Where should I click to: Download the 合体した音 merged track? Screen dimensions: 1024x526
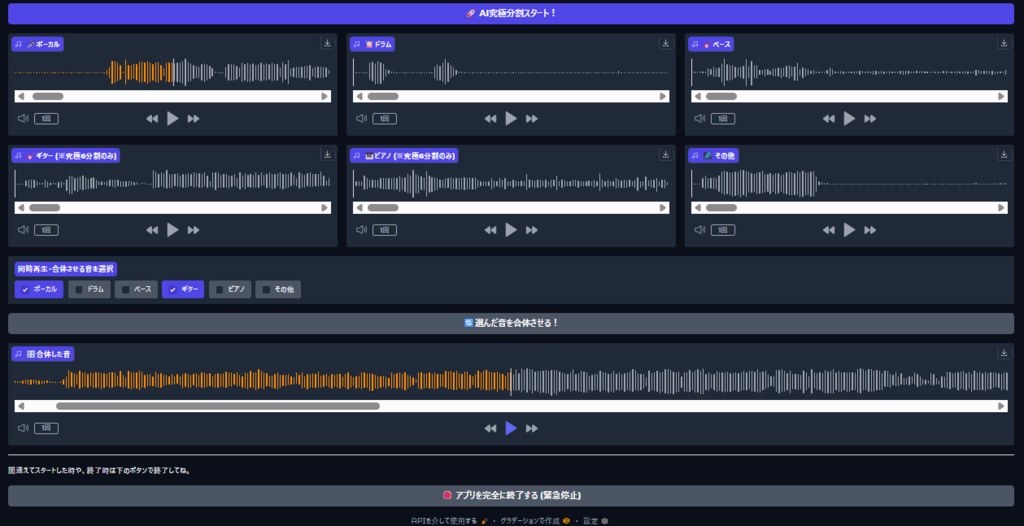point(1004,353)
